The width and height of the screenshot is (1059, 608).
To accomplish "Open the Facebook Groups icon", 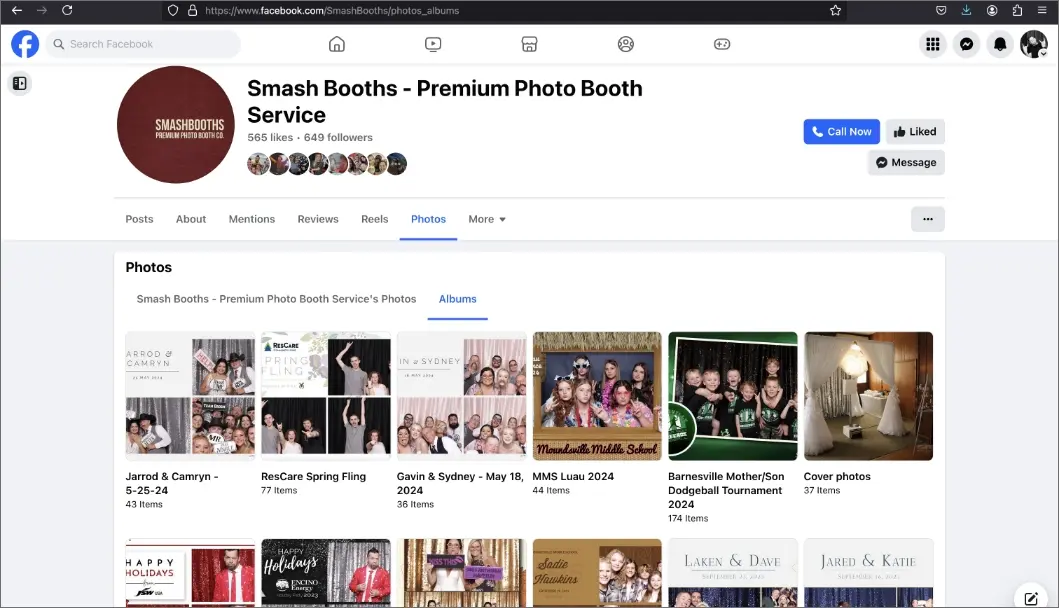I will (625, 44).
